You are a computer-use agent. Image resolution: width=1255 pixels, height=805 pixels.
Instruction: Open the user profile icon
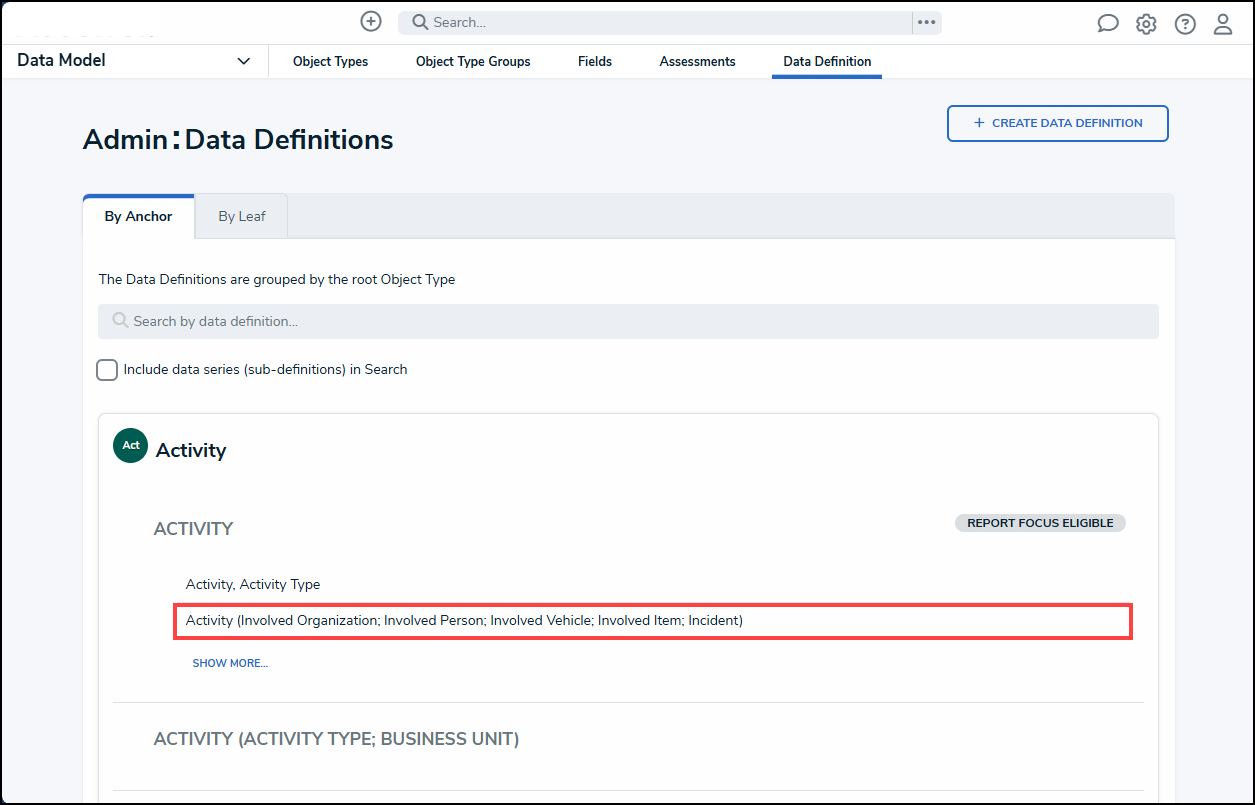1223,24
